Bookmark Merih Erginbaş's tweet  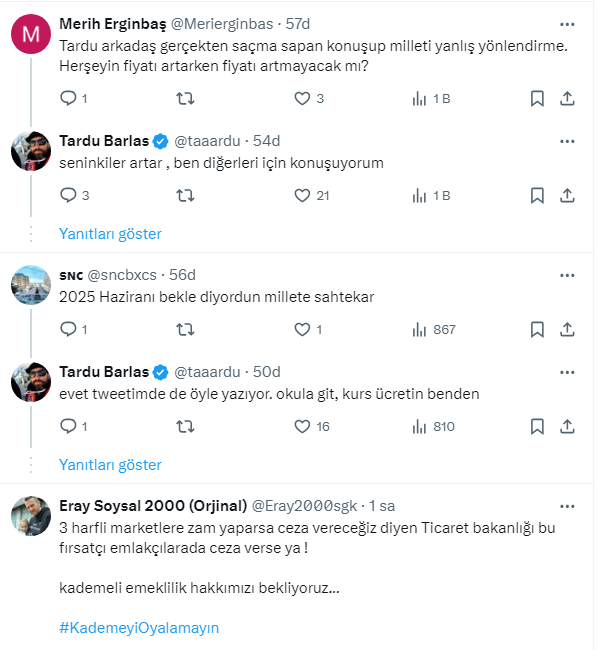tap(537, 98)
